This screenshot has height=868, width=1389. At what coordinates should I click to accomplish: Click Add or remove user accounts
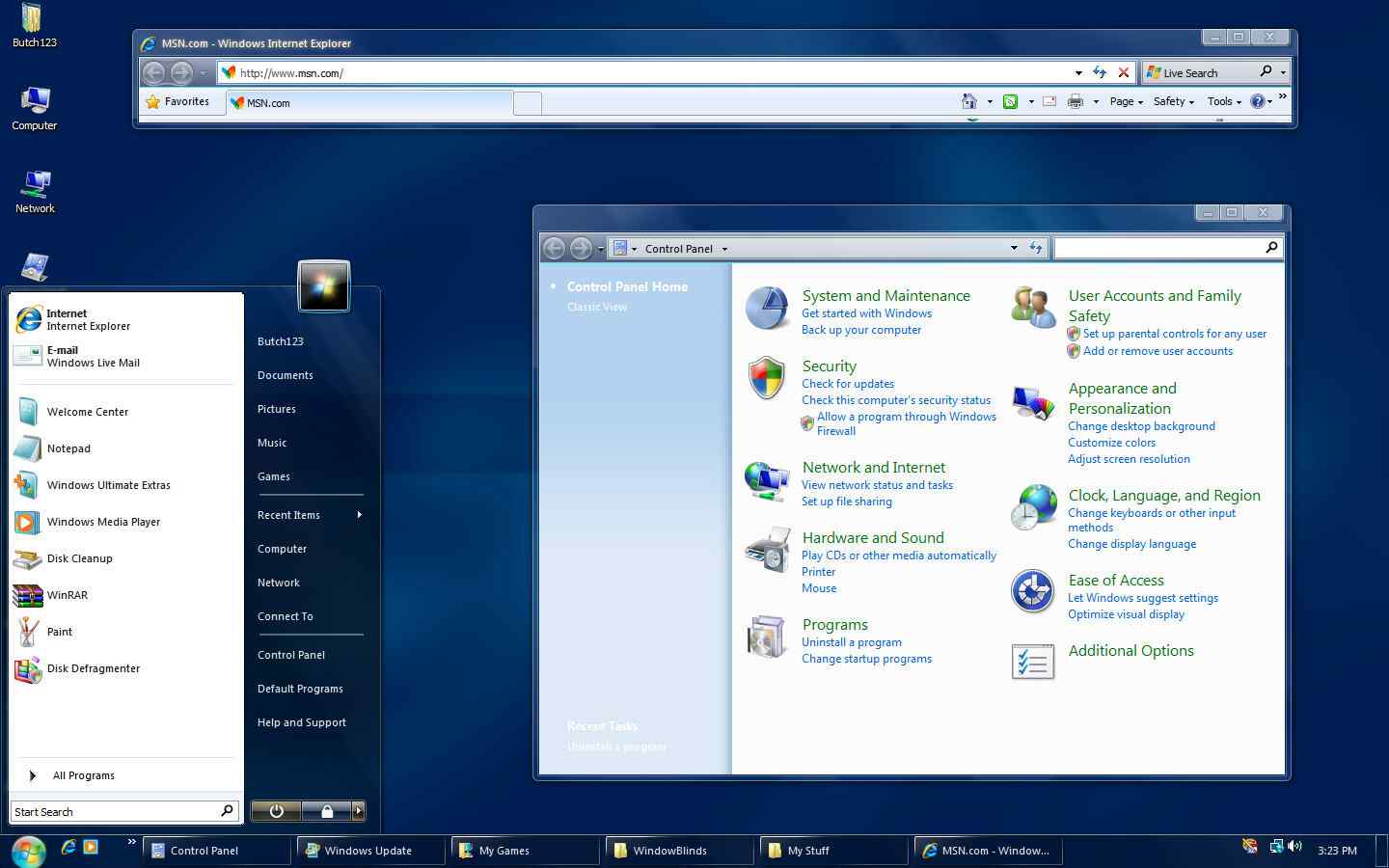pyautogui.click(x=1157, y=351)
